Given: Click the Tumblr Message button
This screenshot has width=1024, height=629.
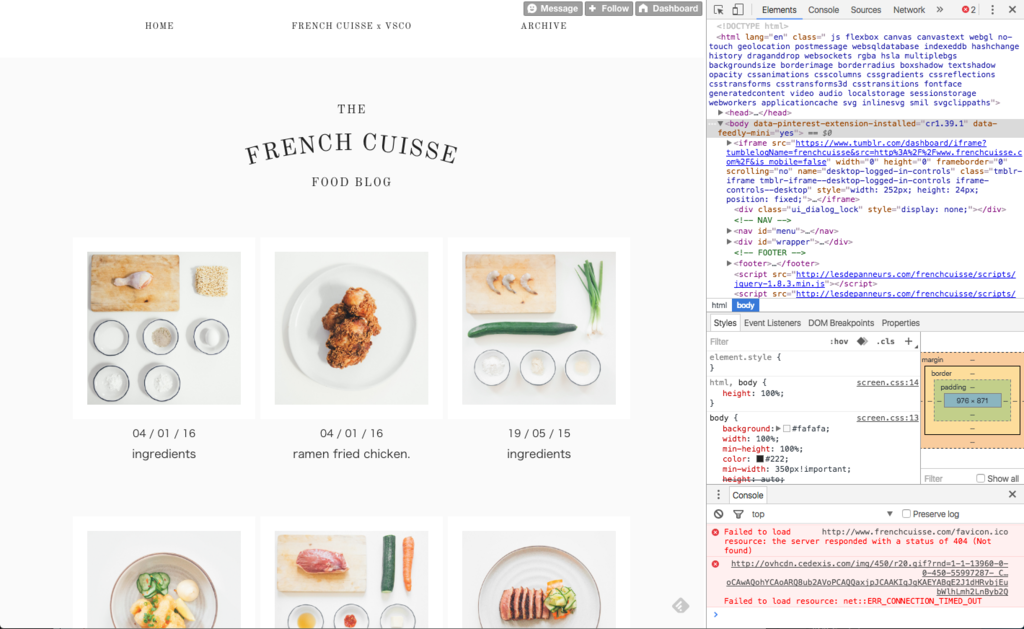Looking at the screenshot, I should click(552, 8).
